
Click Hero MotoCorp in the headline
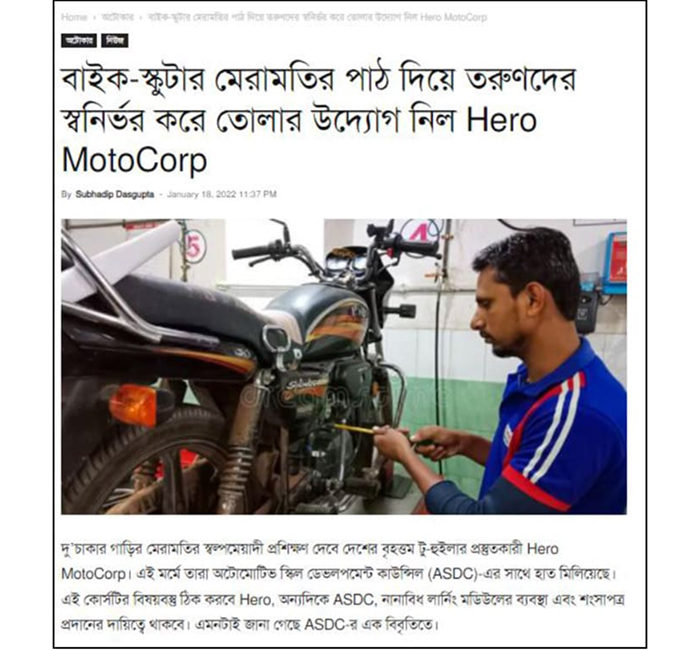(299, 141)
